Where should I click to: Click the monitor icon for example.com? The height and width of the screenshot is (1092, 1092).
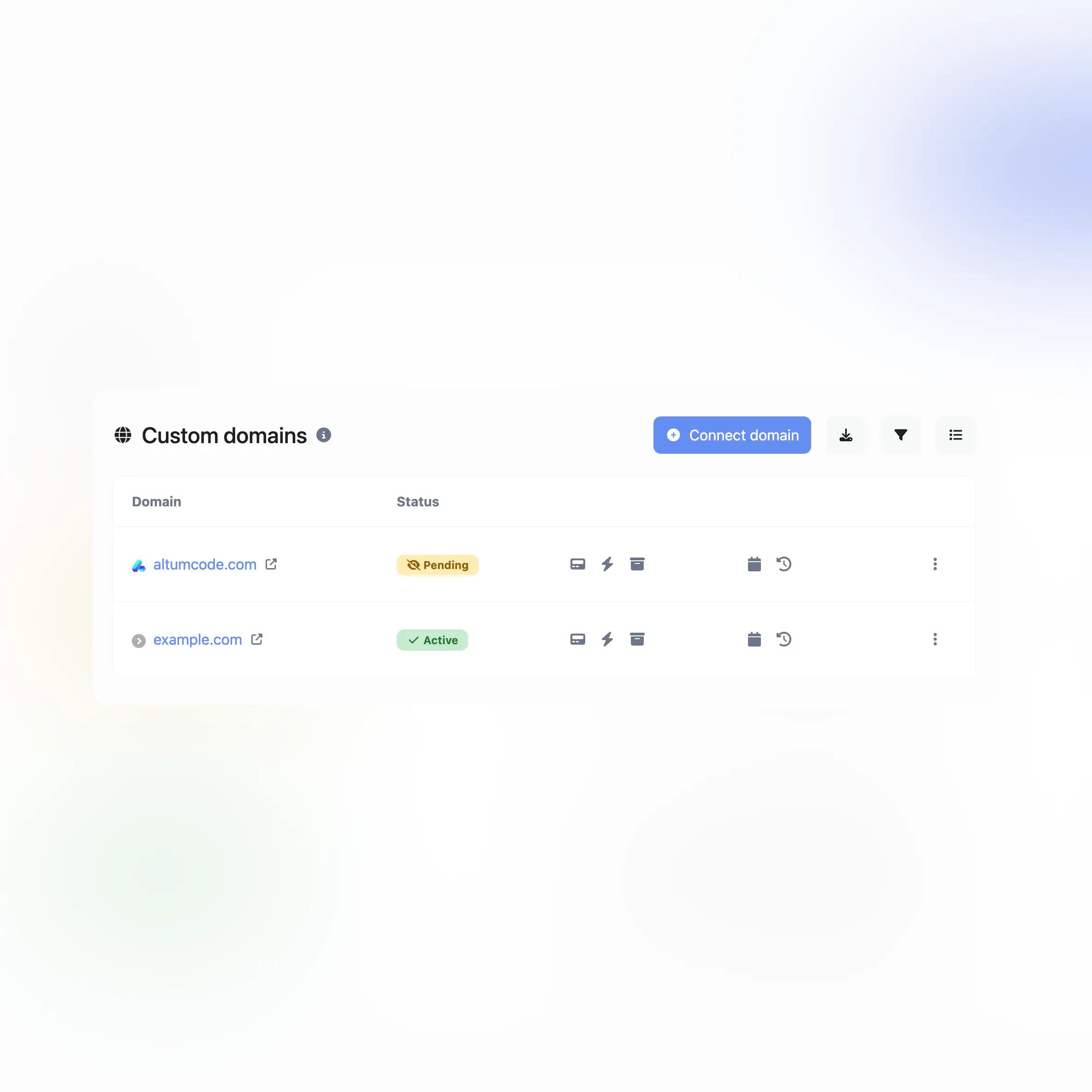tap(577, 639)
